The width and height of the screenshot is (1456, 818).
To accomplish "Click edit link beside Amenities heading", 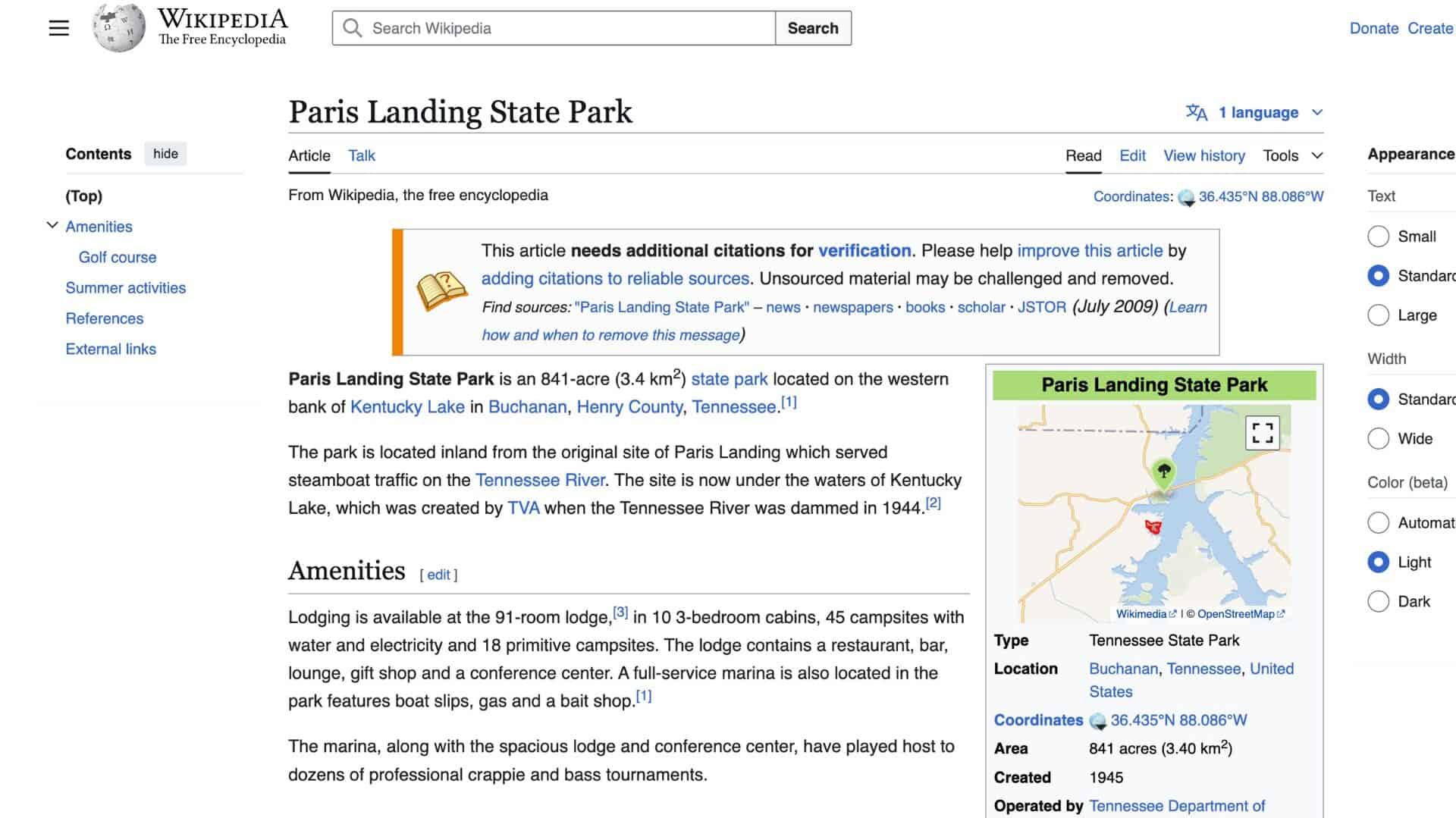I will click(438, 575).
